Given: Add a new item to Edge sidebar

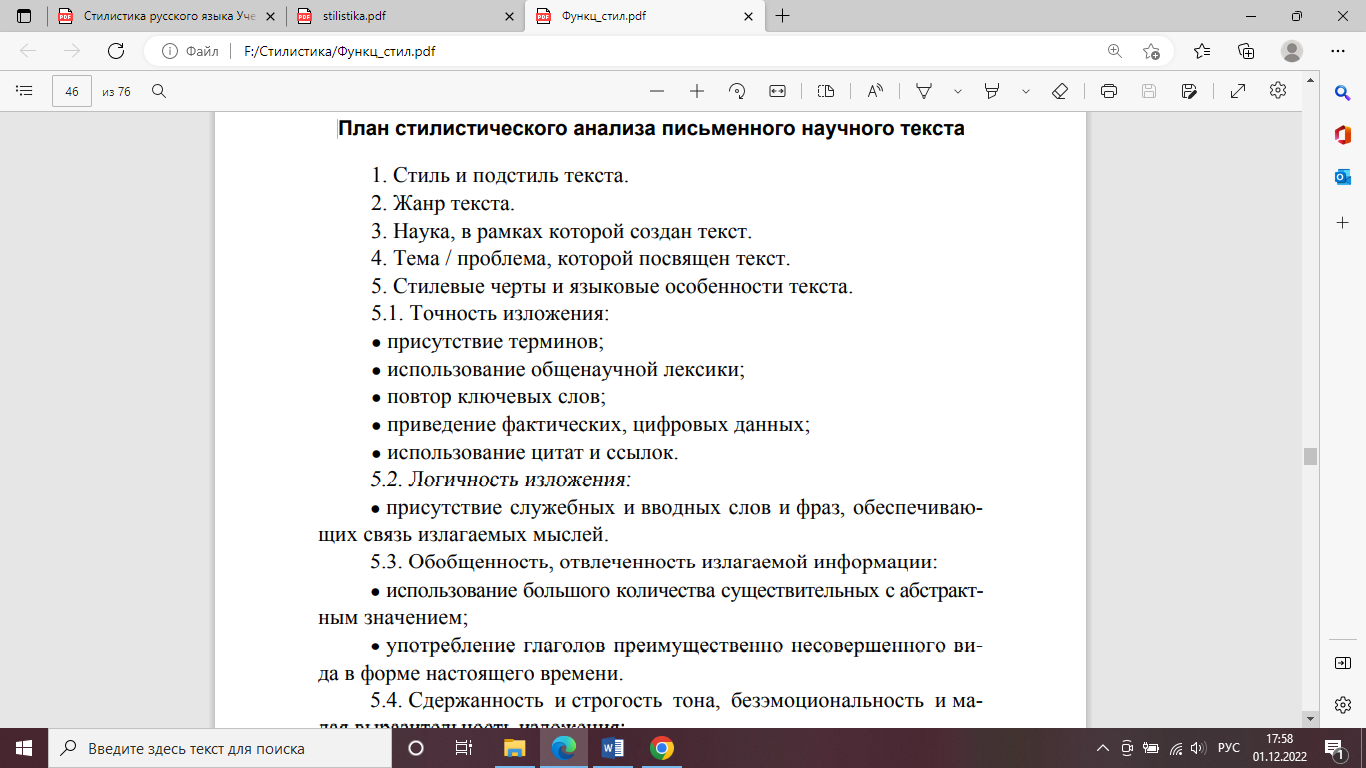Looking at the screenshot, I should 1343,221.
